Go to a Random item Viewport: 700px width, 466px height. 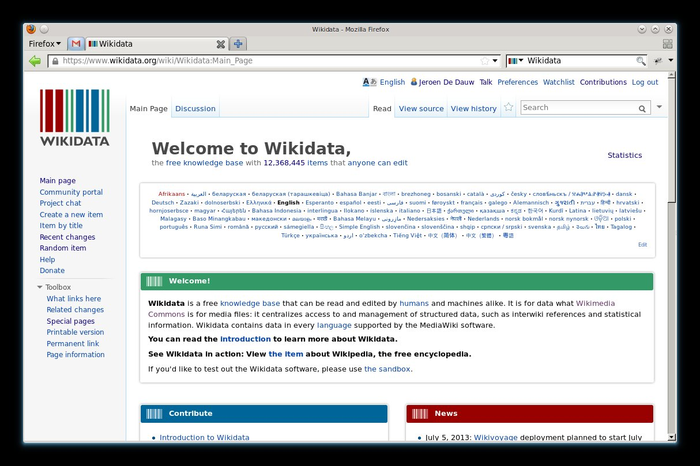point(62,248)
